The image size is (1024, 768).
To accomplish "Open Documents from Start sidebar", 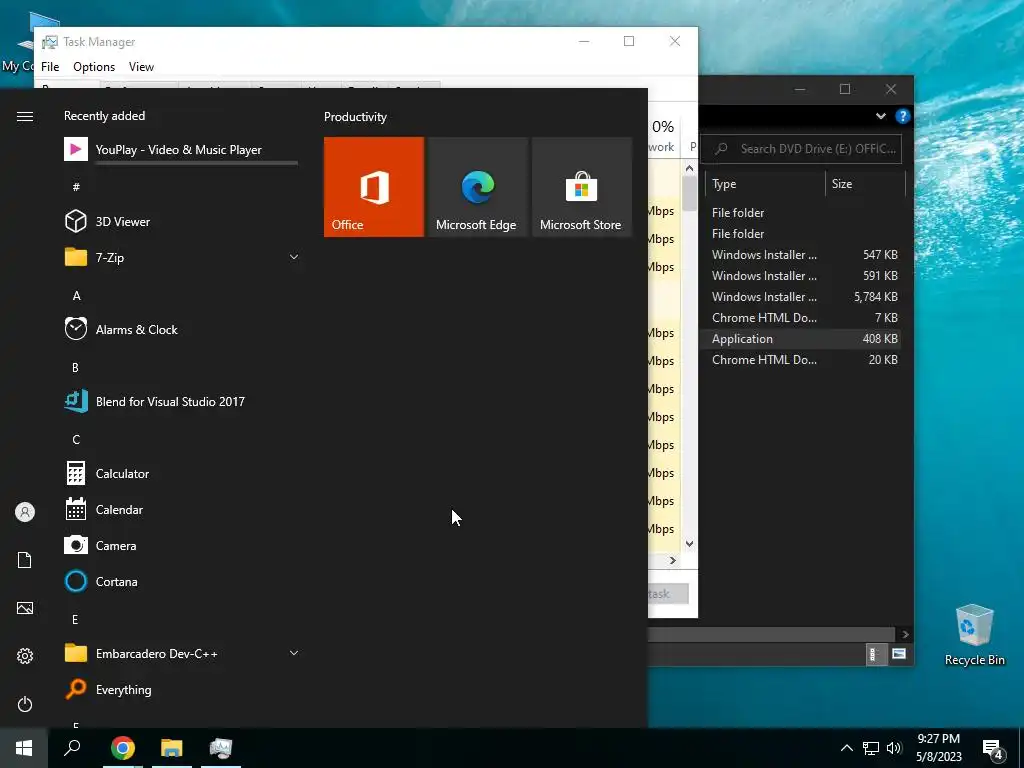I will pos(25,560).
